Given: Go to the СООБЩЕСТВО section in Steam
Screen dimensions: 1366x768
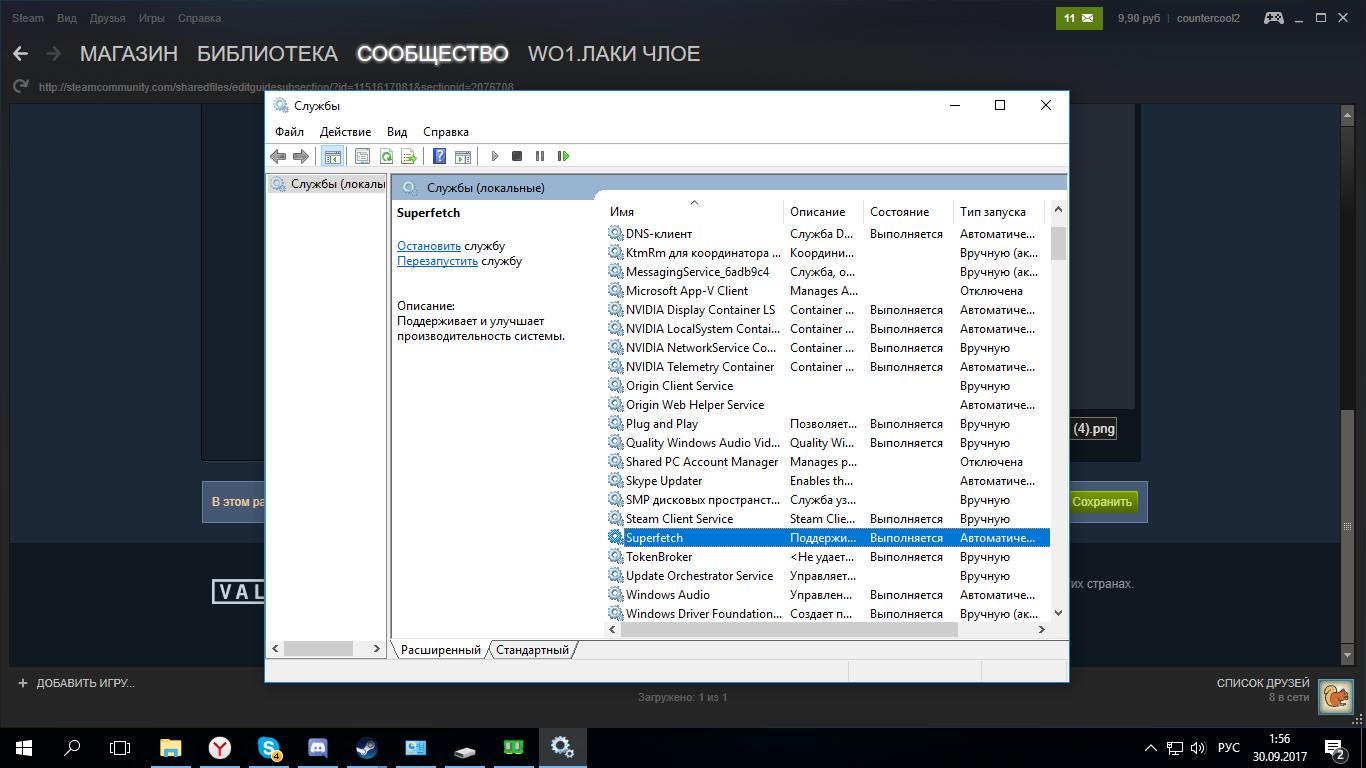Looking at the screenshot, I should [x=433, y=54].
